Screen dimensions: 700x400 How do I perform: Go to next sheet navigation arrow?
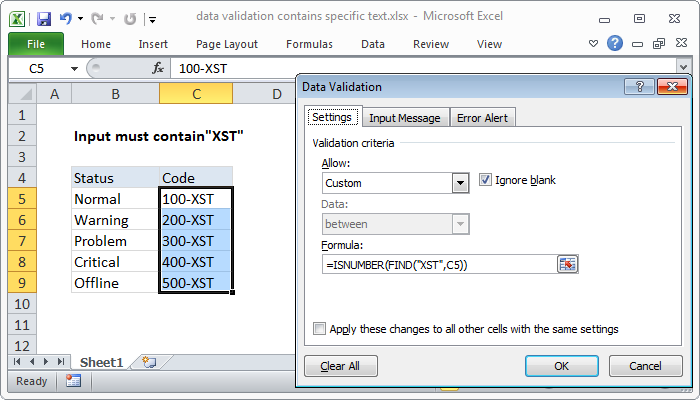pyautogui.click(x=46, y=362)
